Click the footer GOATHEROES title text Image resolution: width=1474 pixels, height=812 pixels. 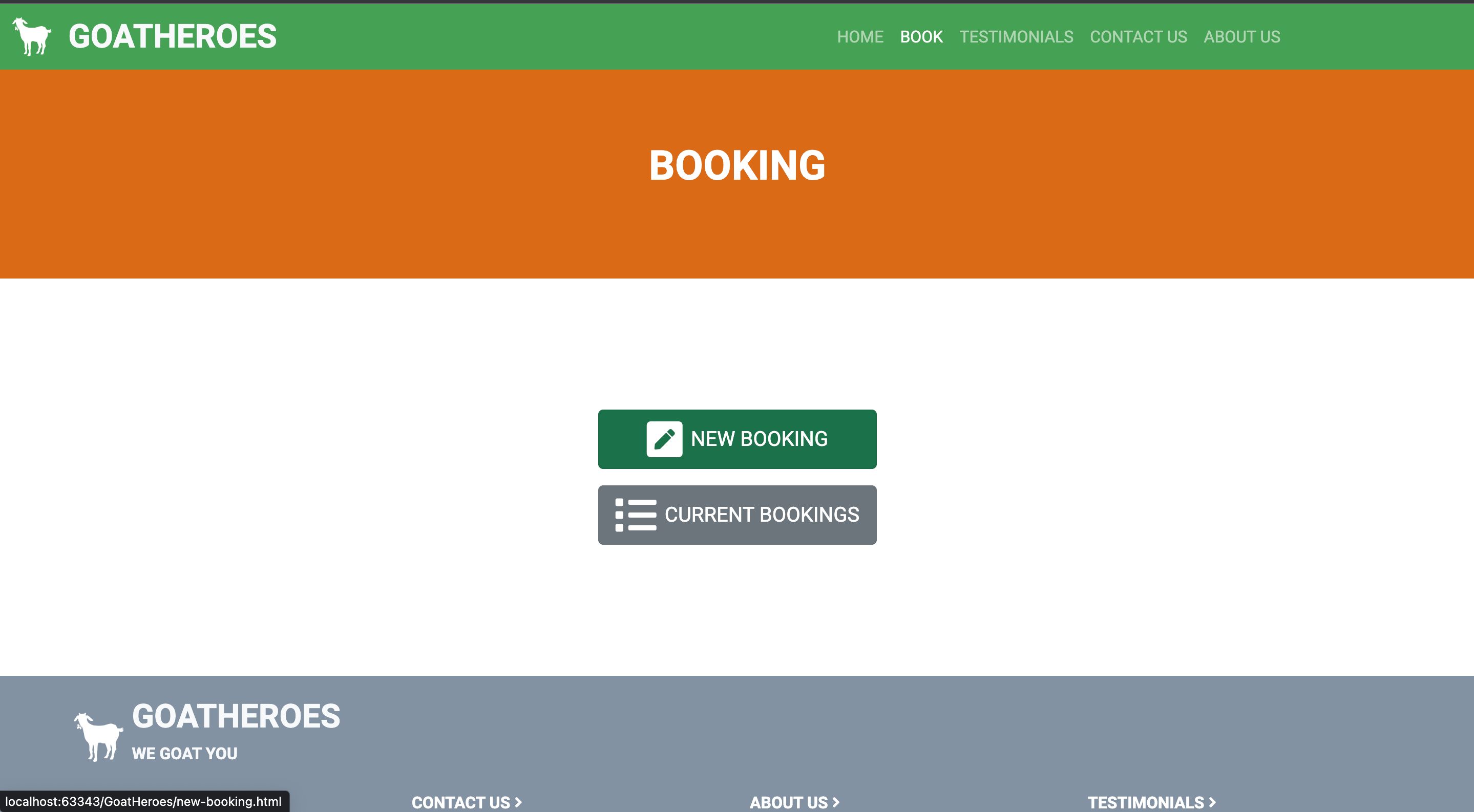(x=236, y=716)
